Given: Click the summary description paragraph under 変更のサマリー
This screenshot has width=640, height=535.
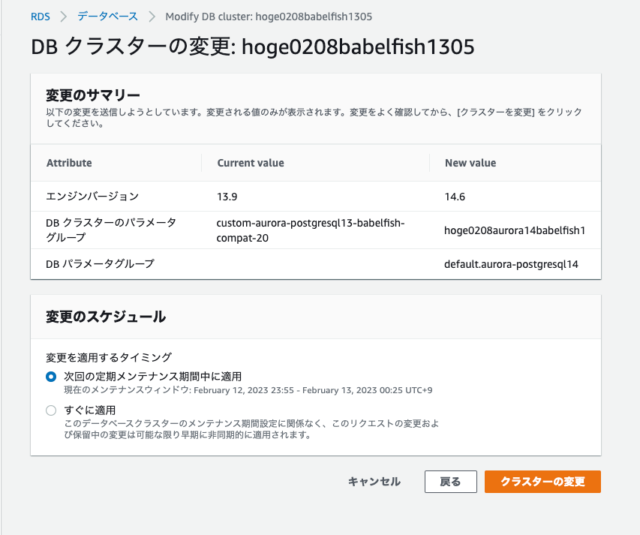Looking at the screenshot, I should pos(314,118).
